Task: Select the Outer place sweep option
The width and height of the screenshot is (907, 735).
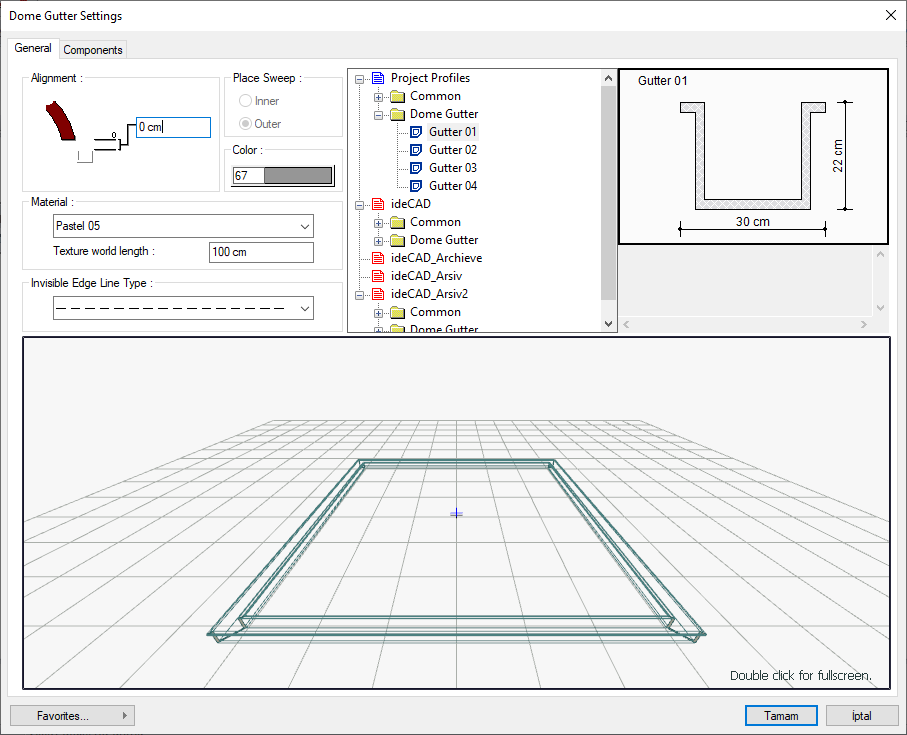Action: [x=245, y=124]
